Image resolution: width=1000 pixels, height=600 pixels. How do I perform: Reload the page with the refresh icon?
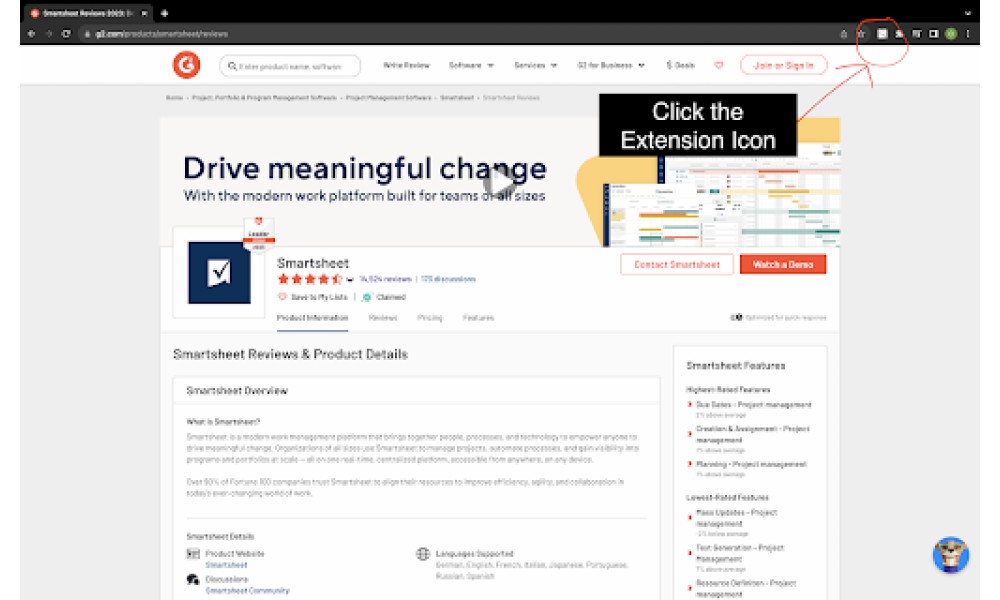coord(66,34)
